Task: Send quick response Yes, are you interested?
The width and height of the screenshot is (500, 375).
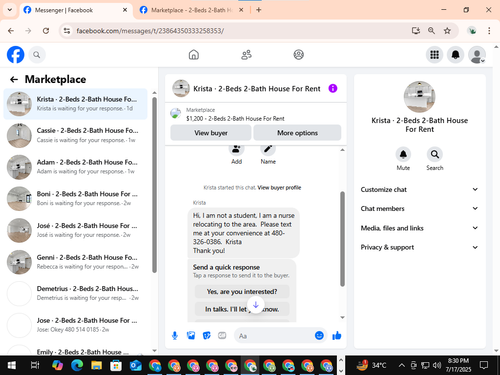Action: pos(242,291)
